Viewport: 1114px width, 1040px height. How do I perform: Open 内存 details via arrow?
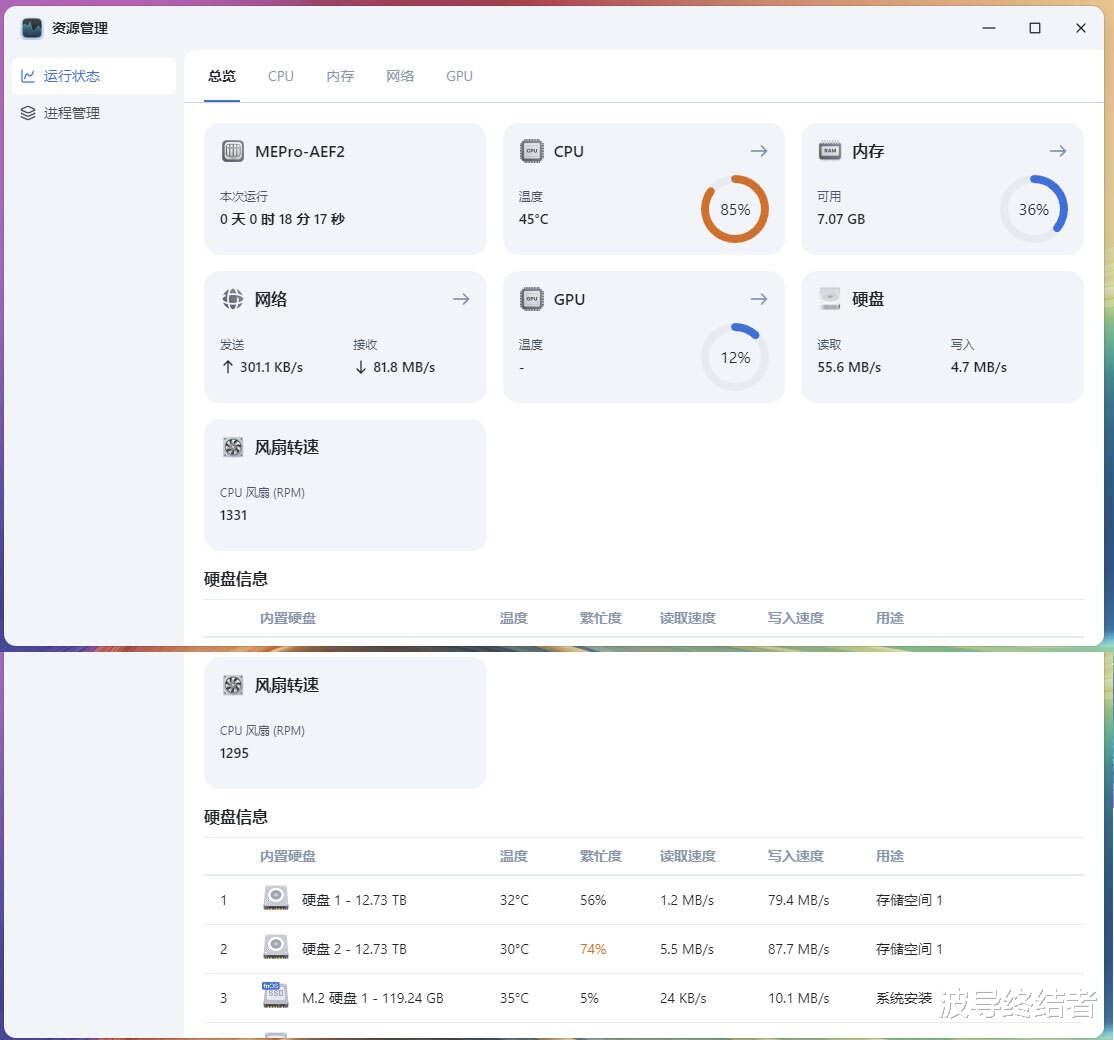tap(1058, 151)
